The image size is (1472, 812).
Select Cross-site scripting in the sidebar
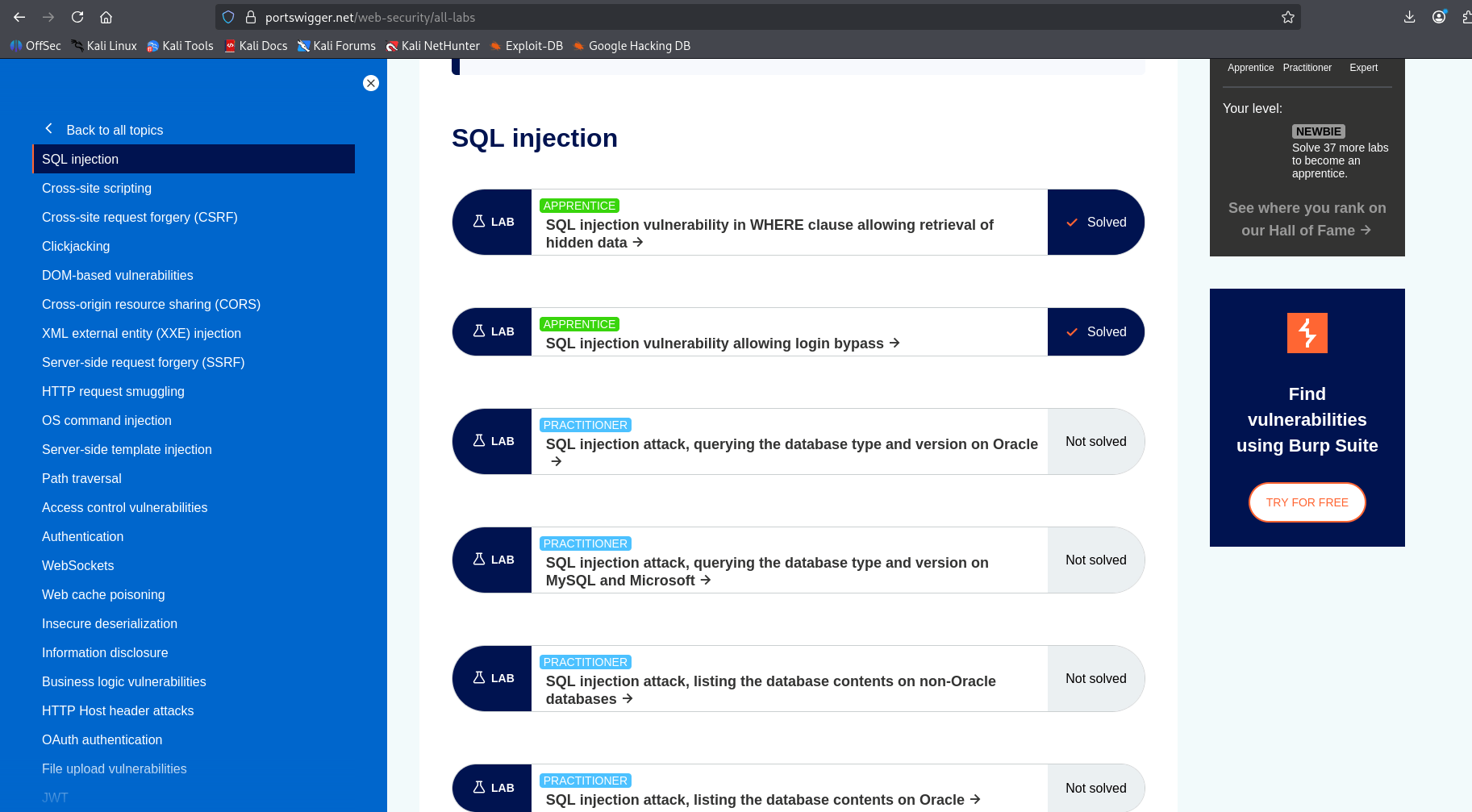point(97,188)
